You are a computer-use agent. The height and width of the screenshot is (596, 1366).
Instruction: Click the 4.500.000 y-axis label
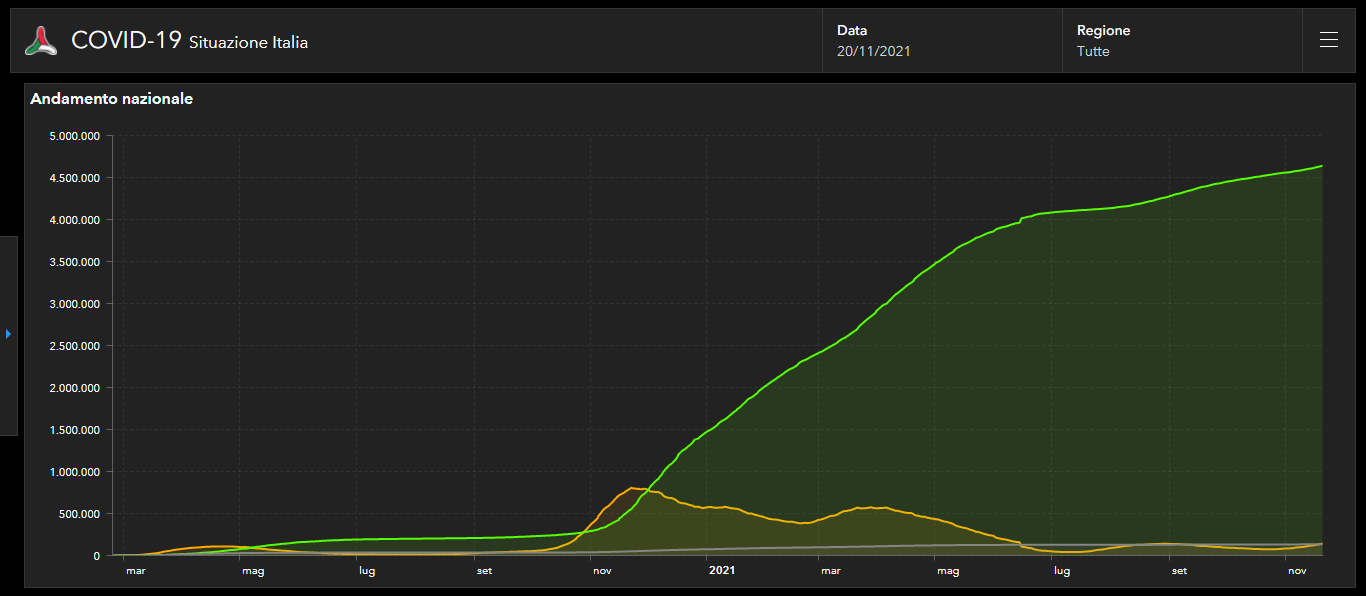(x=75, y=178)
